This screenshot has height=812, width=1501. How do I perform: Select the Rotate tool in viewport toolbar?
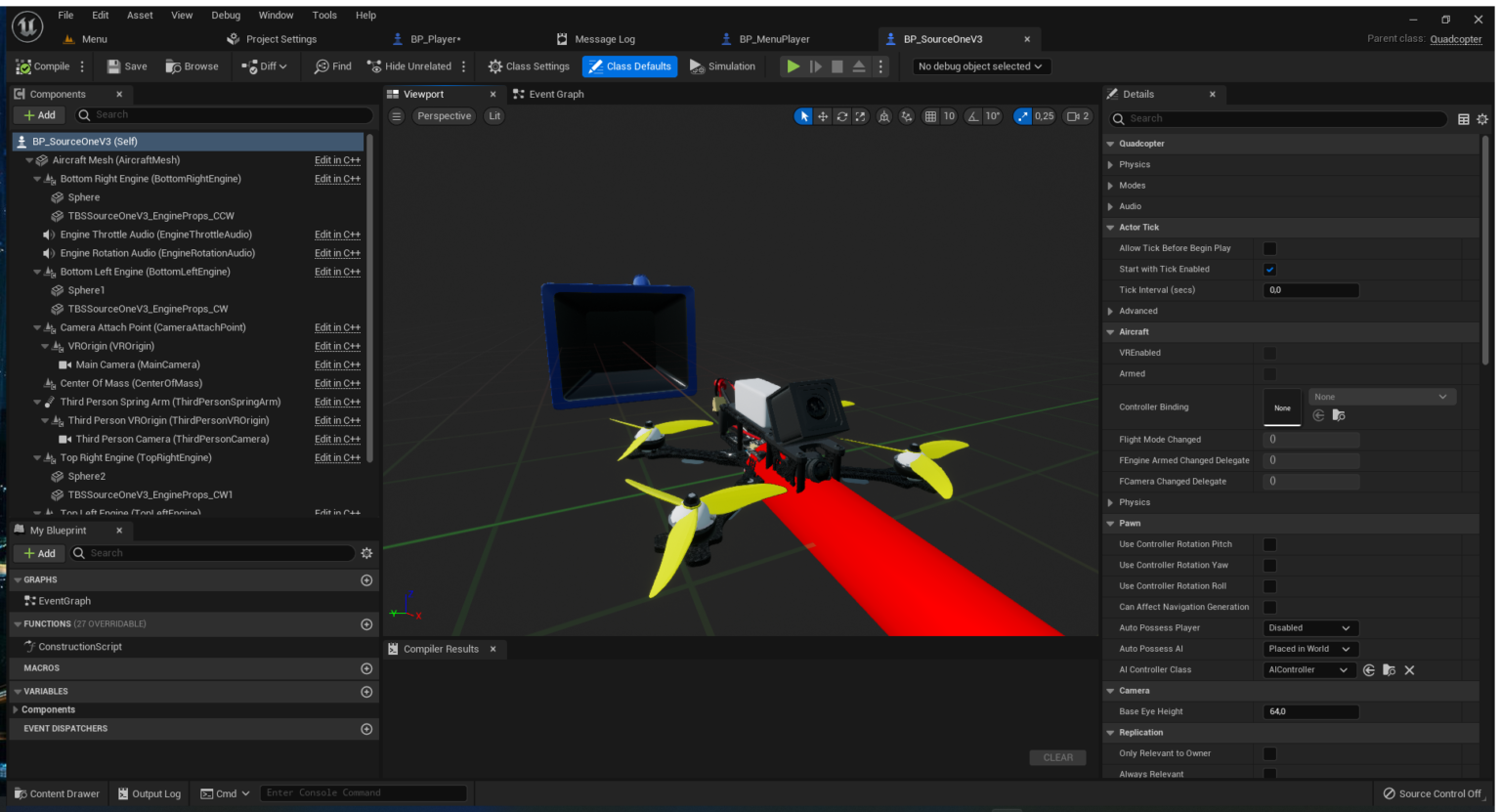[841, 115]
